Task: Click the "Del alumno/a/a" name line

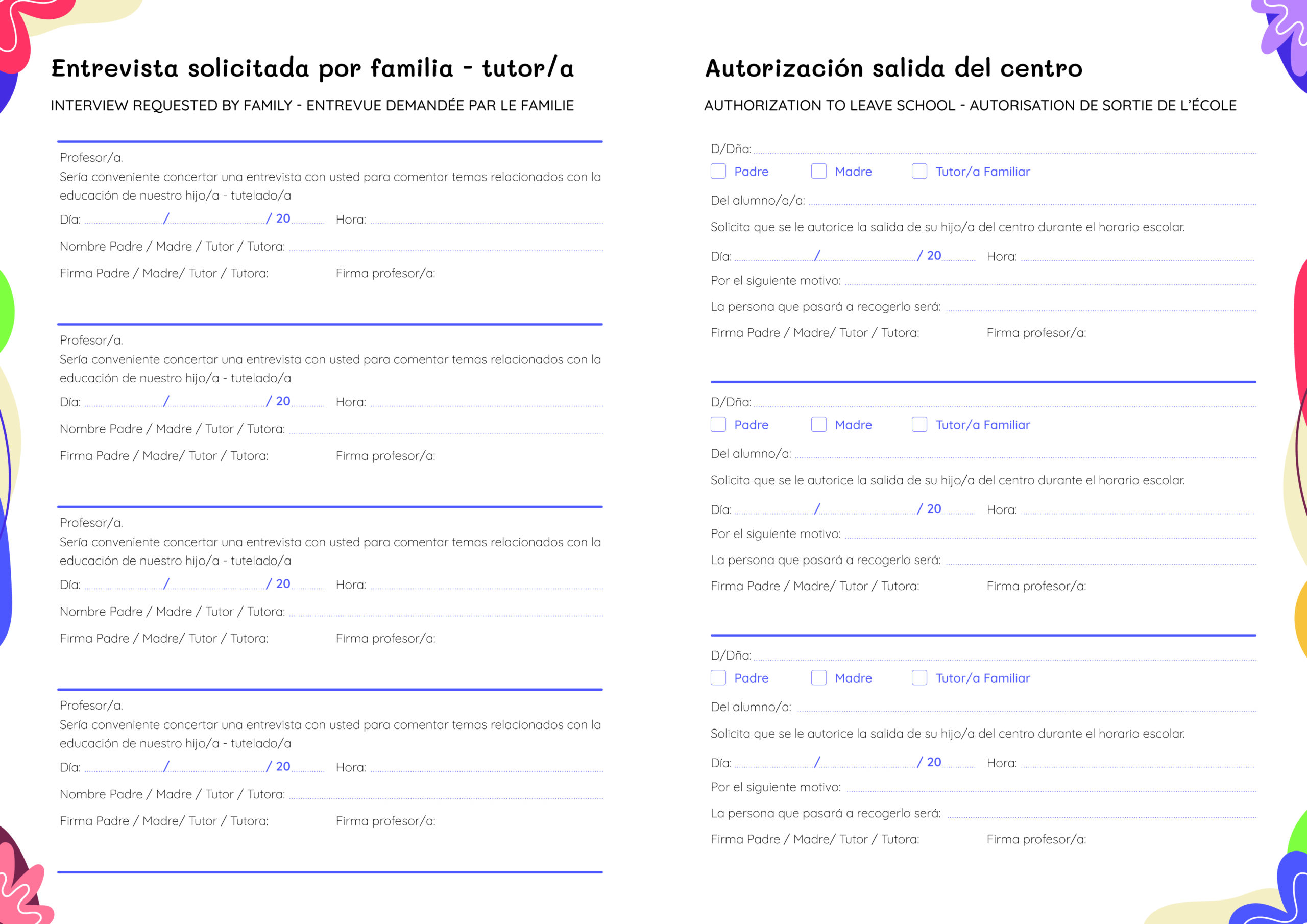Action: tap(1031, 202)
